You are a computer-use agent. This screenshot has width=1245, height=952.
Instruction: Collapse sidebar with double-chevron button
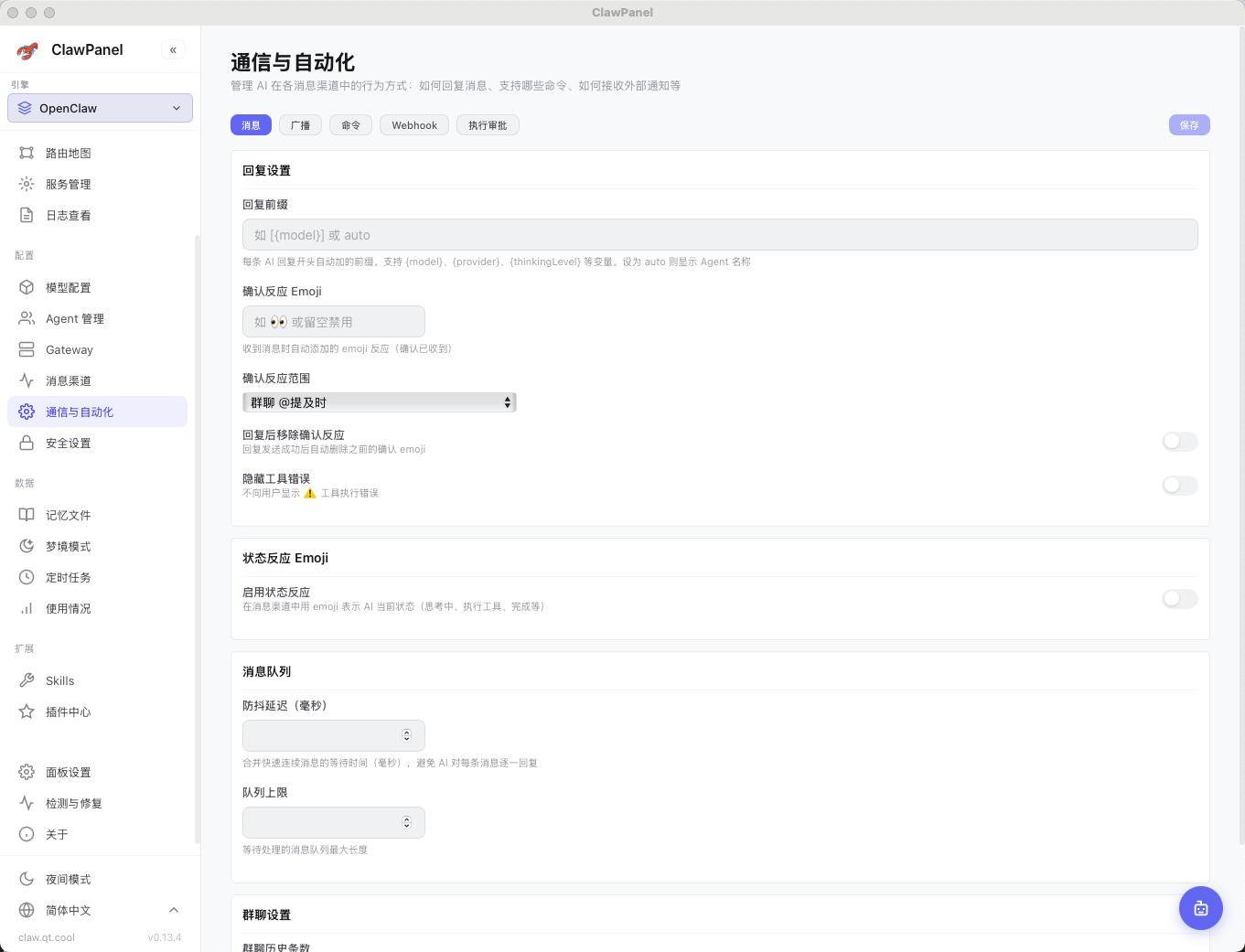coord(173,50)
